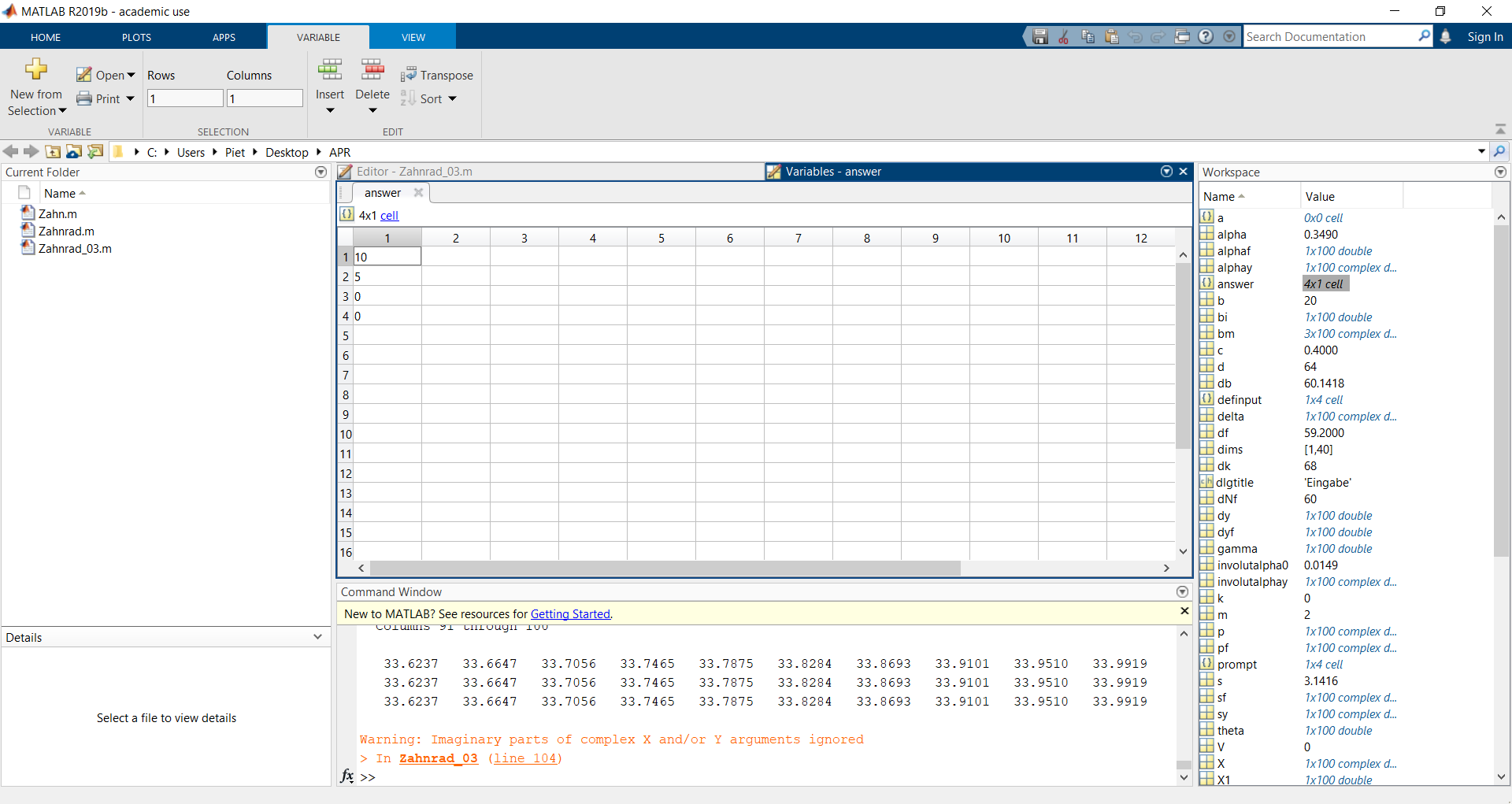Open the Print dropdown arrow
Viewport: 1512px width, 804px height.
click(x=131, y=99)
